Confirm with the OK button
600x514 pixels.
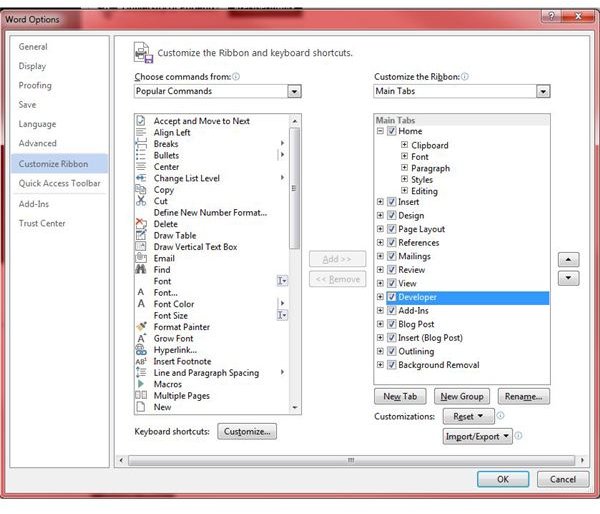(503, 479)
